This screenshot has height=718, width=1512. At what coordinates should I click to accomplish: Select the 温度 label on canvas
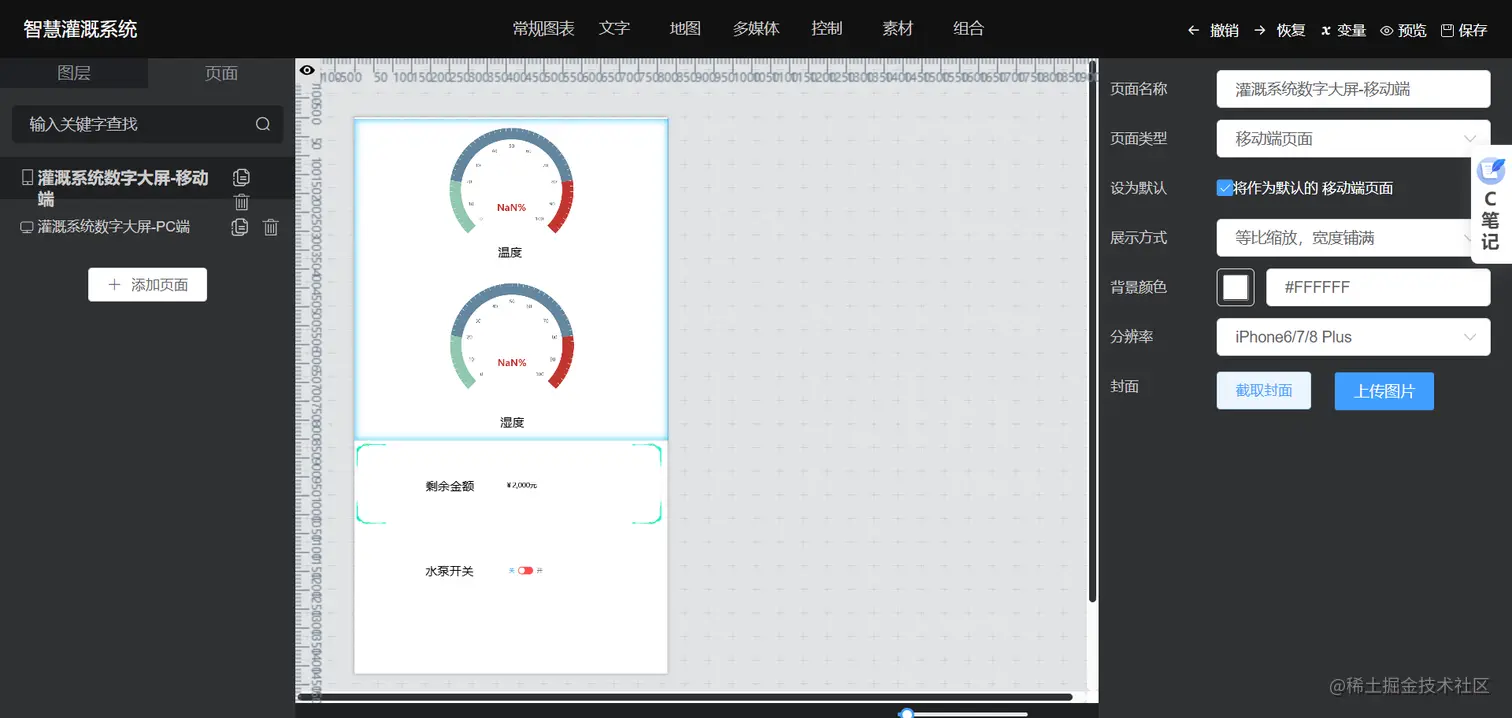(510, 252)
